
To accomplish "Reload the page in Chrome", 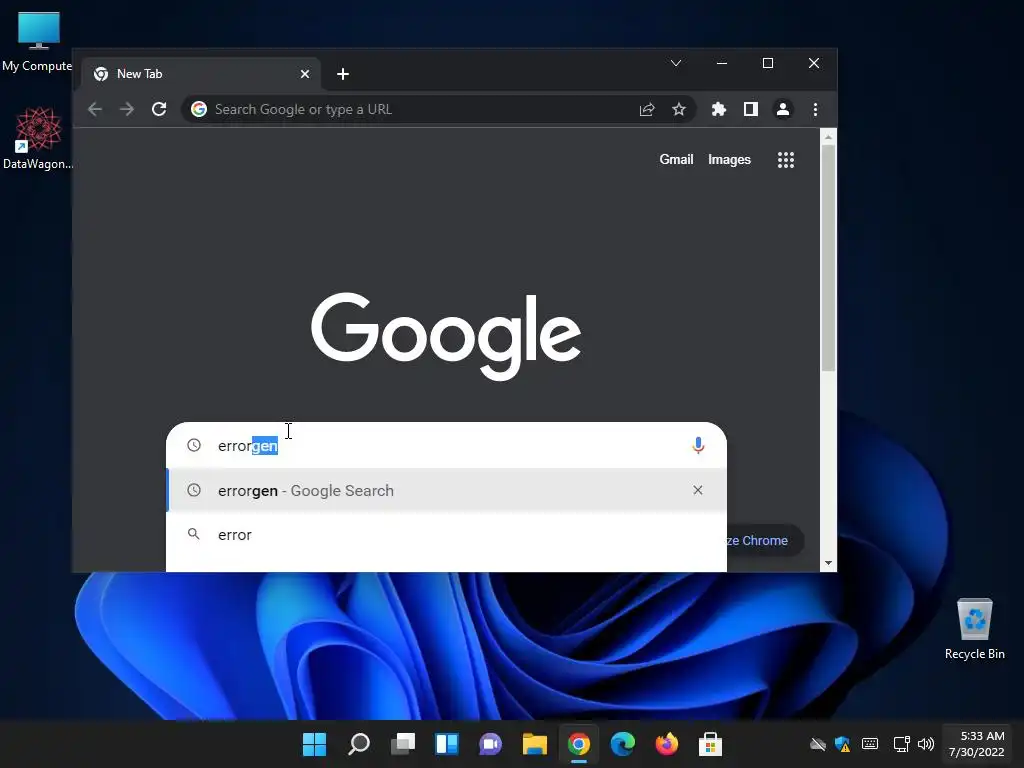I will (x=159, y=109).
